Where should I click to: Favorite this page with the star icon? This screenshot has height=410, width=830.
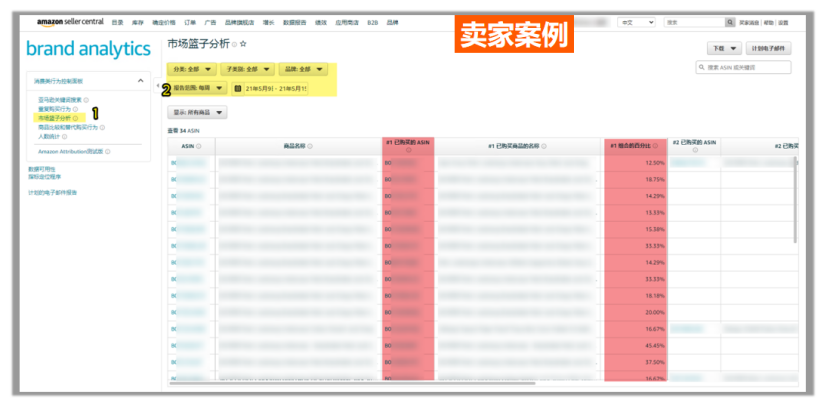coord(243,44)
